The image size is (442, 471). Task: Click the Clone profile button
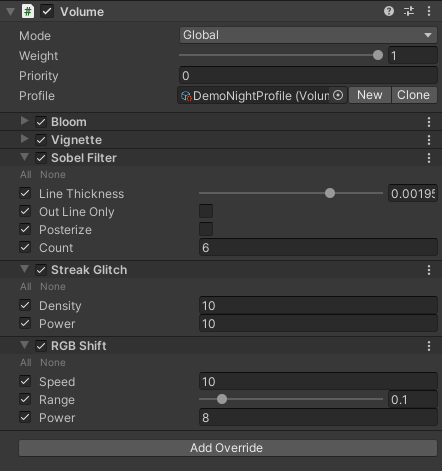pos(414,95)
